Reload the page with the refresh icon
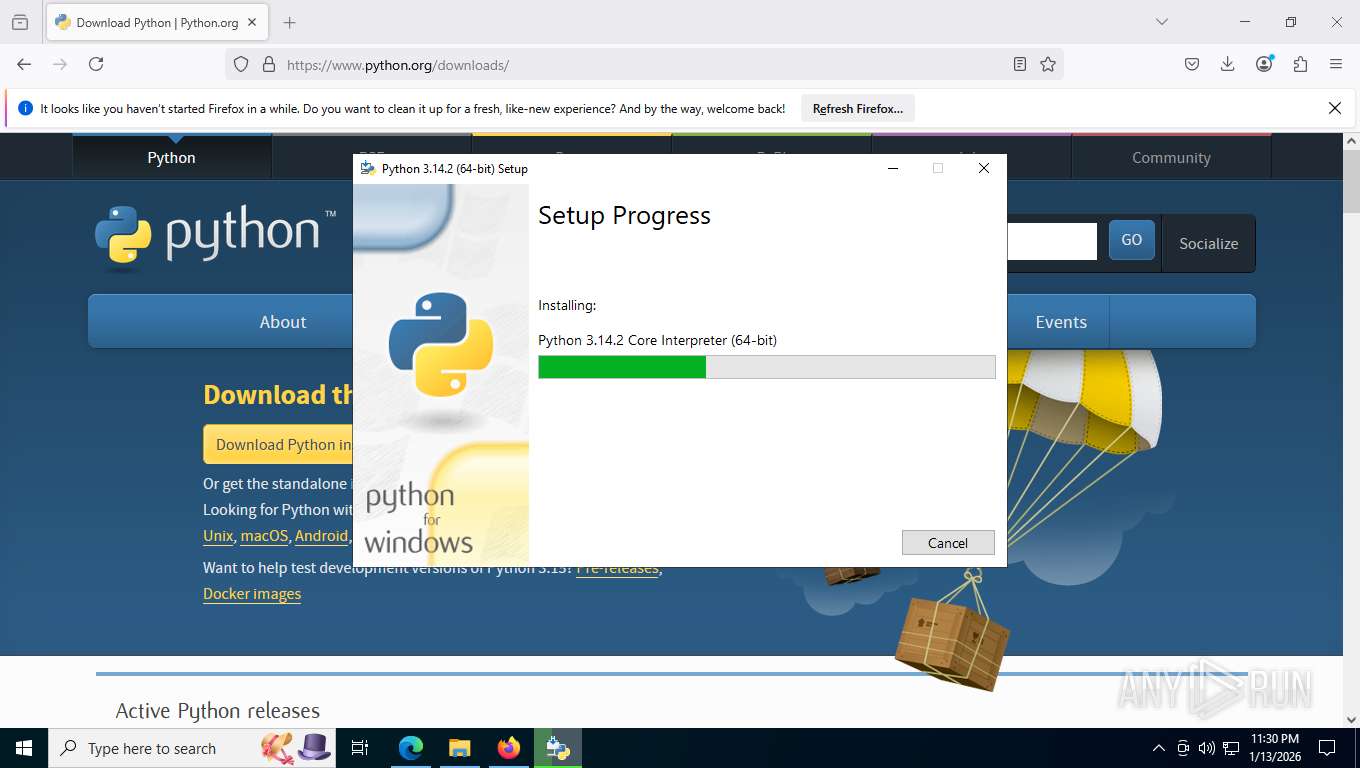This screenshot has height=768, width=1360. point(96,64)
